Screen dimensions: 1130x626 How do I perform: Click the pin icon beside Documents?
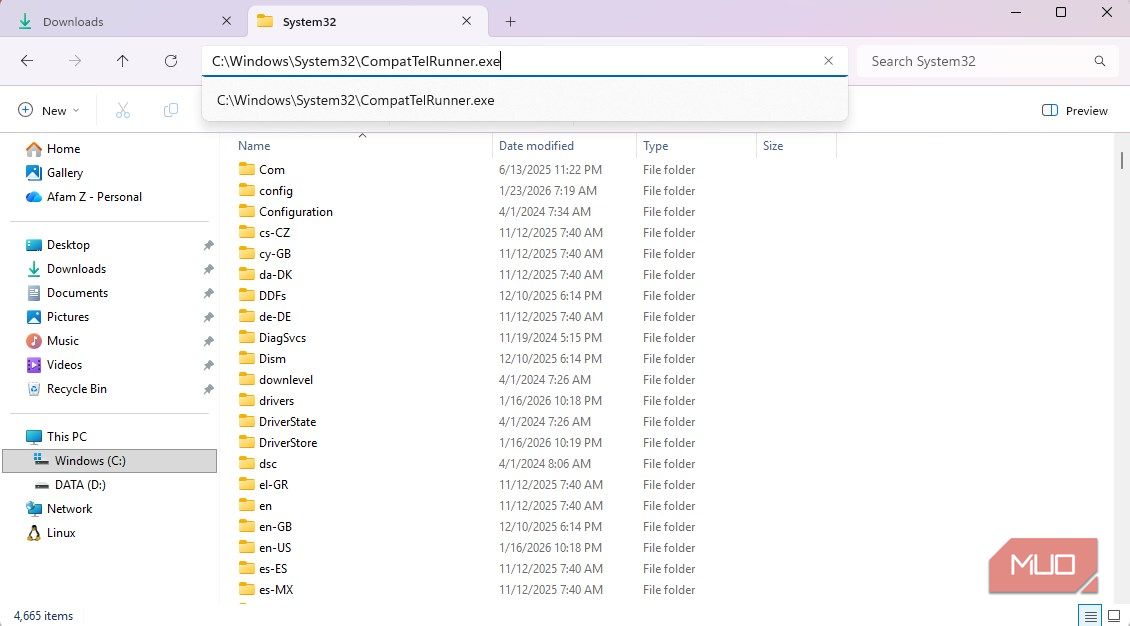208,293
